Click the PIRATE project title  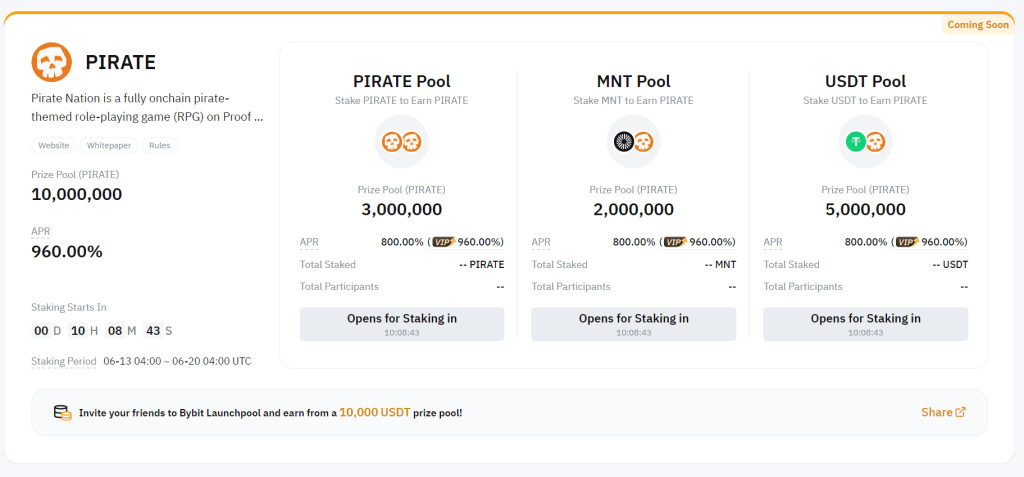click(x=121, y=62)
